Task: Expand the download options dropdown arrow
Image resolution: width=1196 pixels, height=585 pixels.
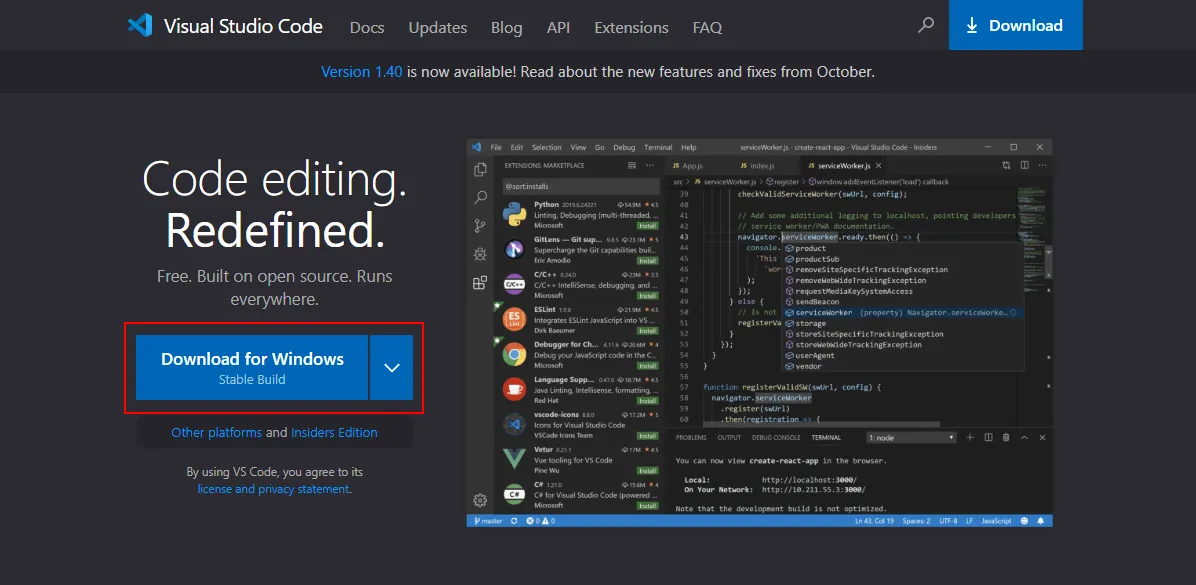Action: [391, 368]
